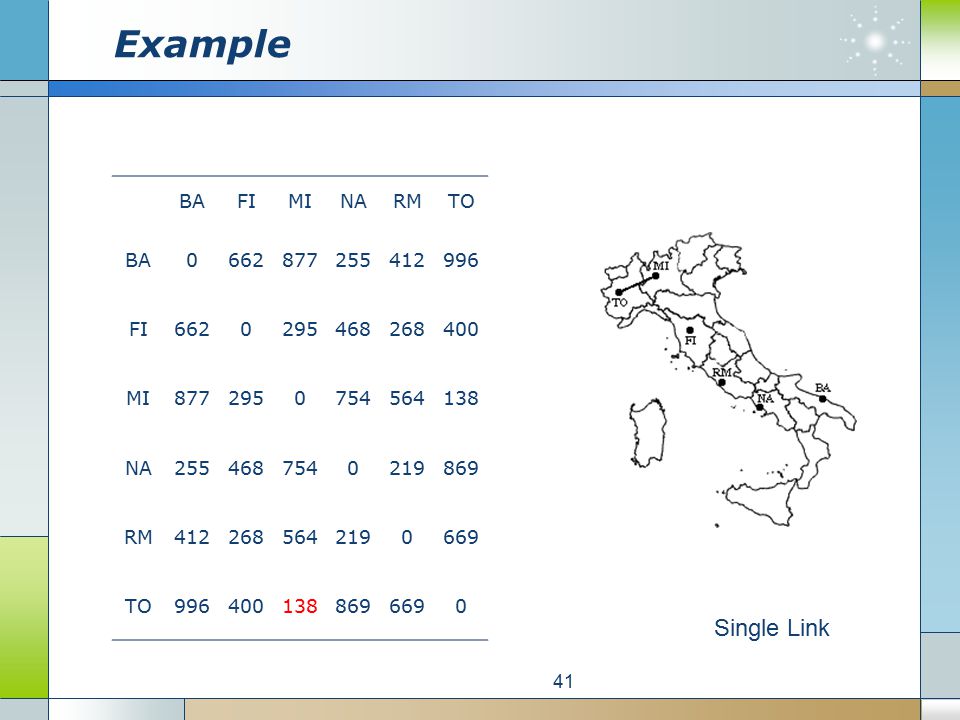
Task: Click the slide number 41
Action: point(563,681)
